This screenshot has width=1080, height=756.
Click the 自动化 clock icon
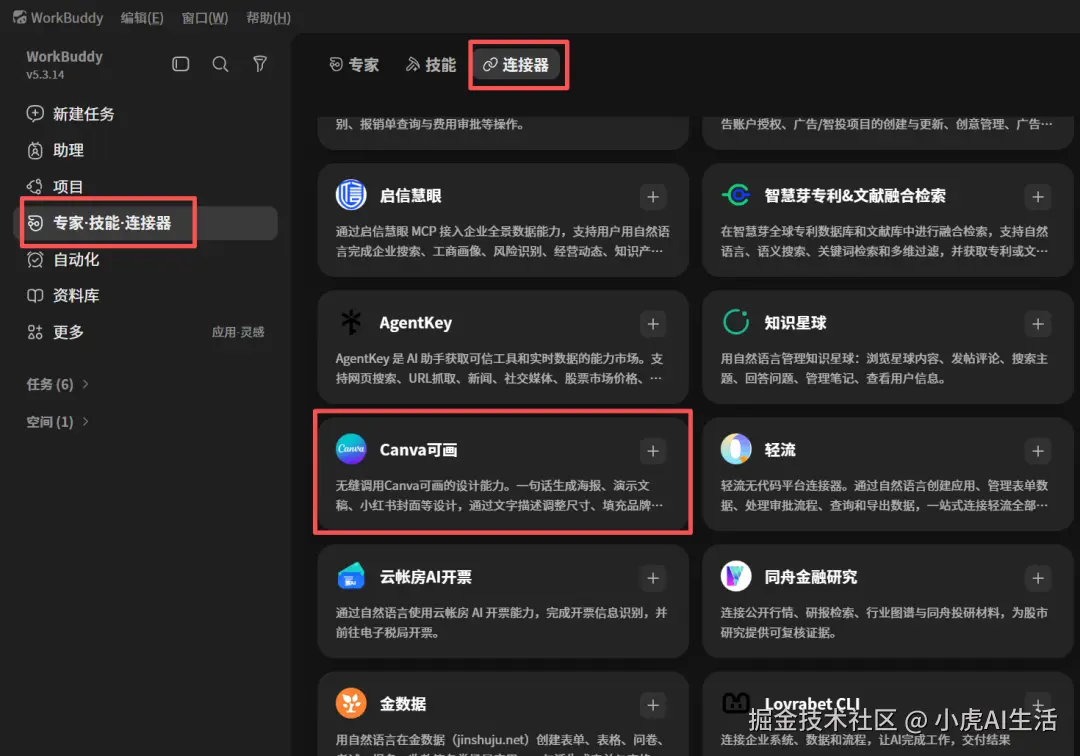pos(35,260)
